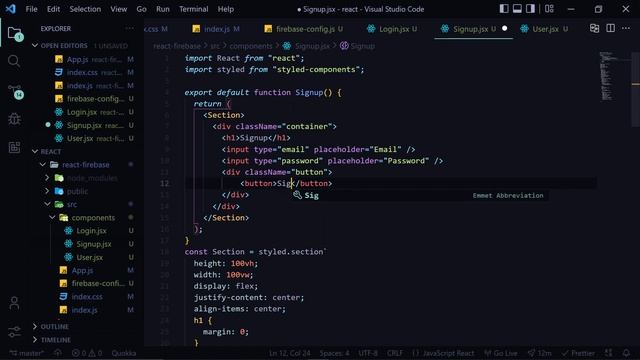The height and width of the screenshot is (360, 640).
Task: Open the File menu
Action: coord(31,9)
